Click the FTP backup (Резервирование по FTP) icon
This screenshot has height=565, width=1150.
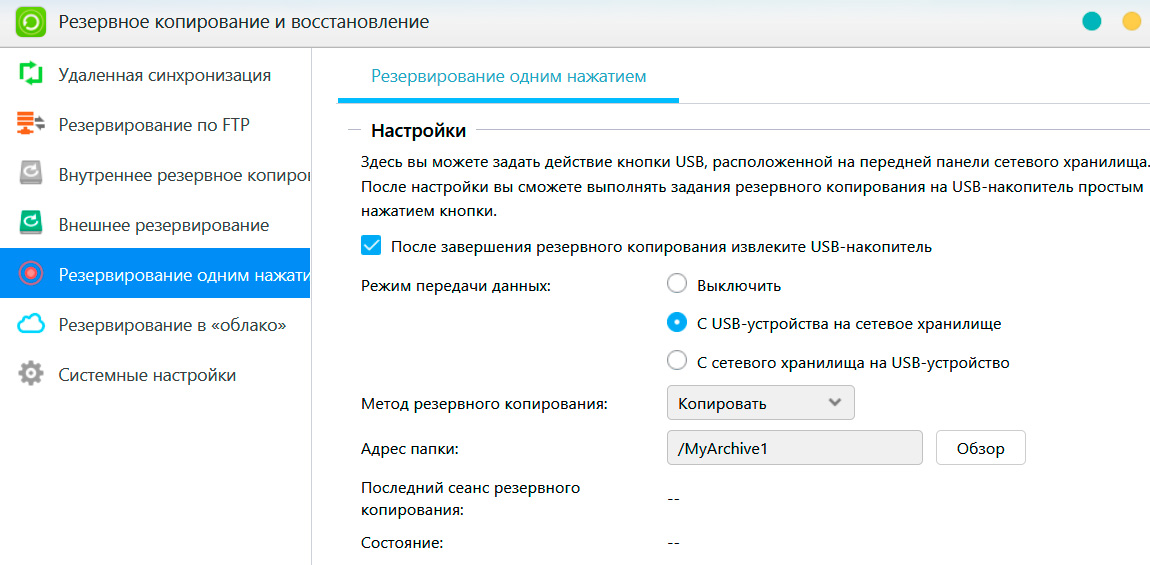(32, 124)
